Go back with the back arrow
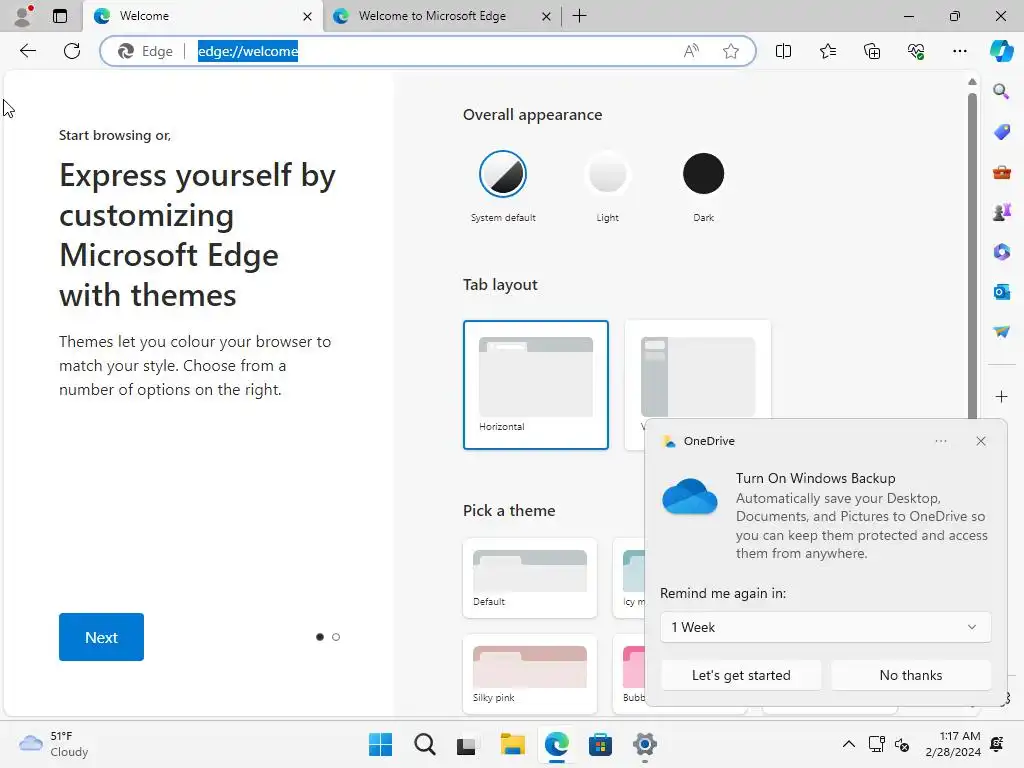The image size is (1024, 768). point(28,51)
